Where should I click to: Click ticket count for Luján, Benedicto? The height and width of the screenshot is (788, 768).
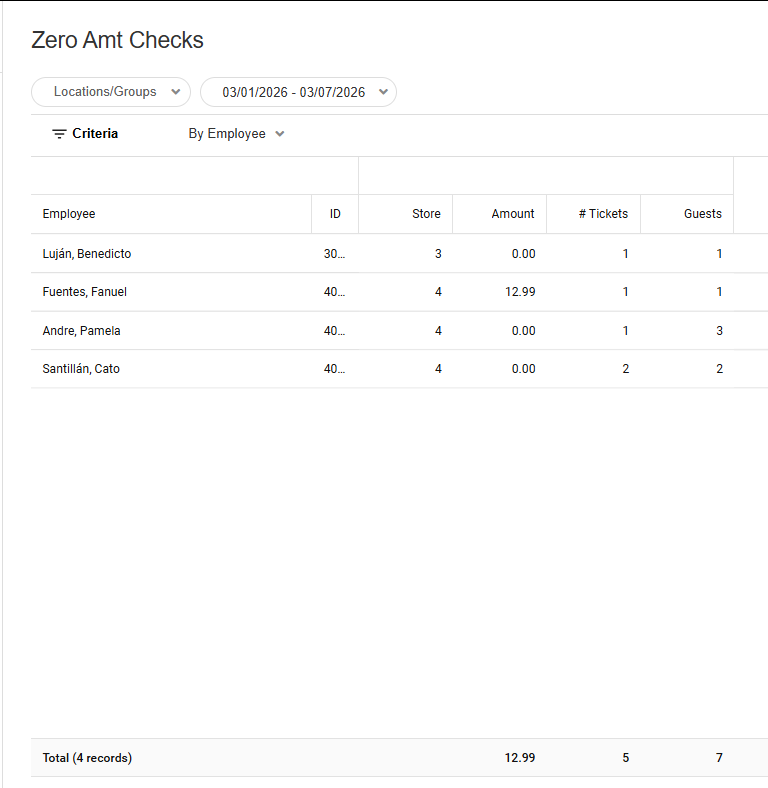(626, 254)
